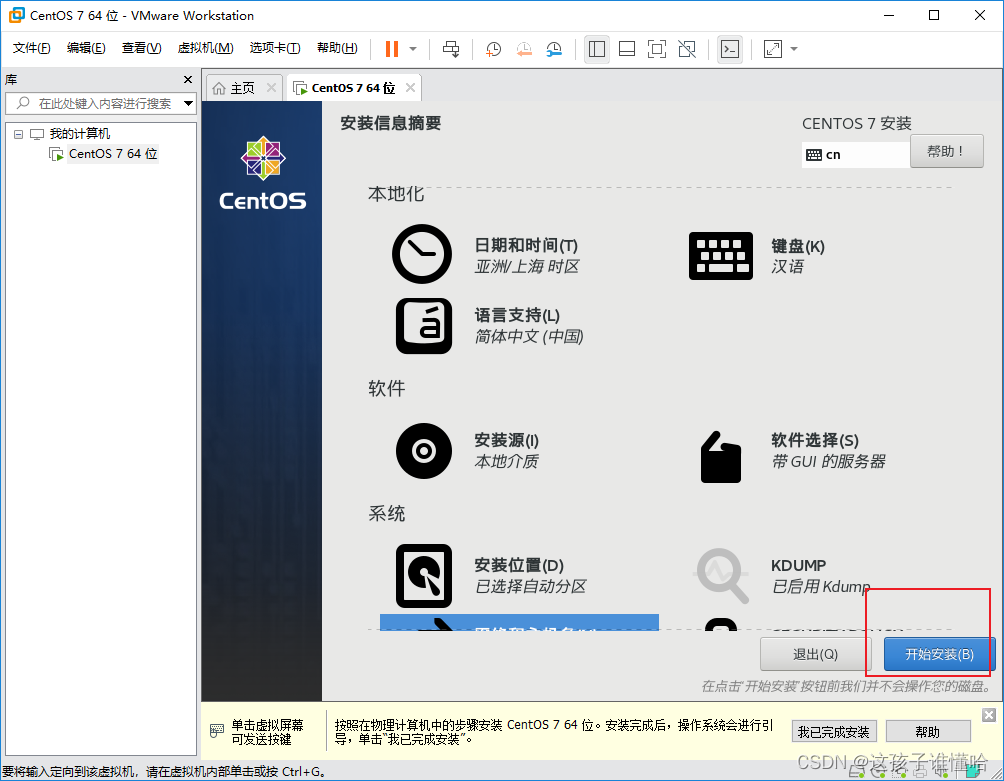This screenshot has height=781, width=1004.
Task: Take a snapshot of the VM
Action: [x=493, y=49]
